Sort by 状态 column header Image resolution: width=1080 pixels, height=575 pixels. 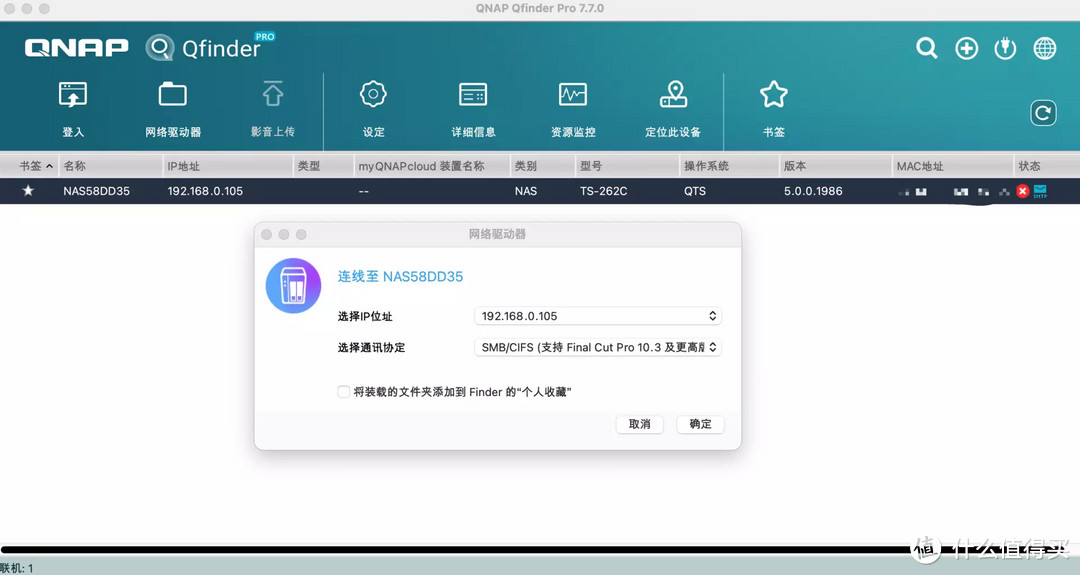pyautogui.click(x=1047, y=166)
